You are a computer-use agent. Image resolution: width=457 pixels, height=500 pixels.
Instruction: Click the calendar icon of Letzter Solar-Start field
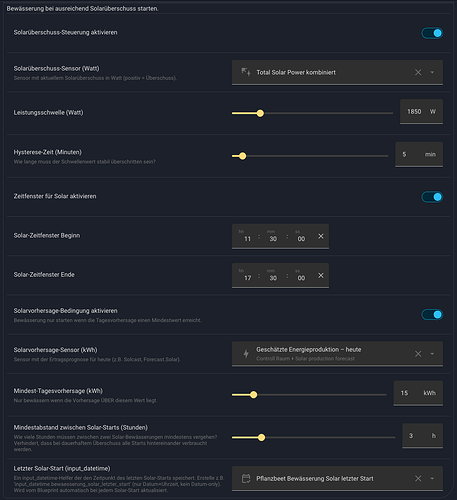[246, 479]
